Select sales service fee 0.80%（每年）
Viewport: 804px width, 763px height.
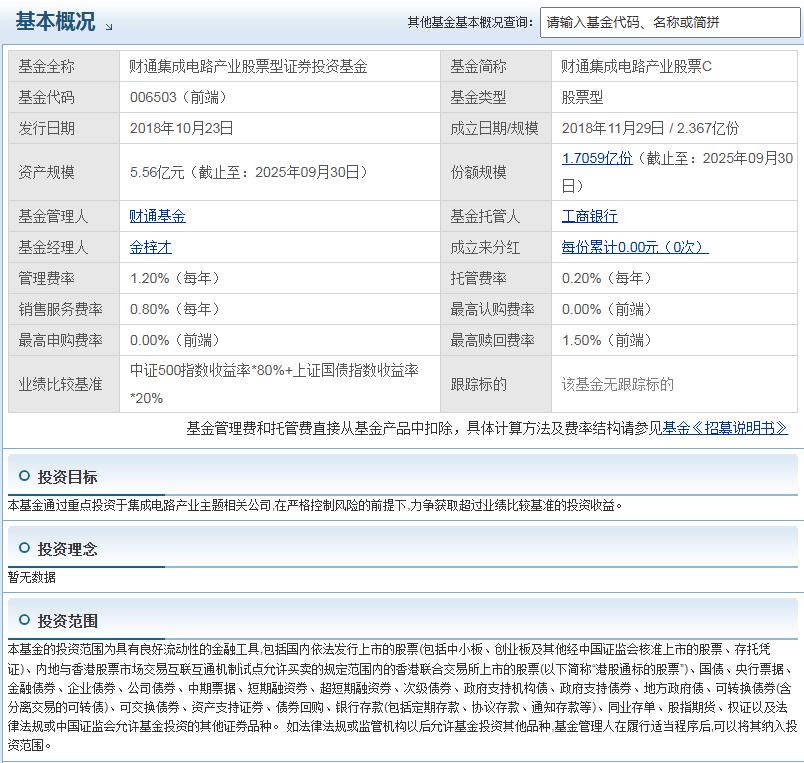coord(174,309)
